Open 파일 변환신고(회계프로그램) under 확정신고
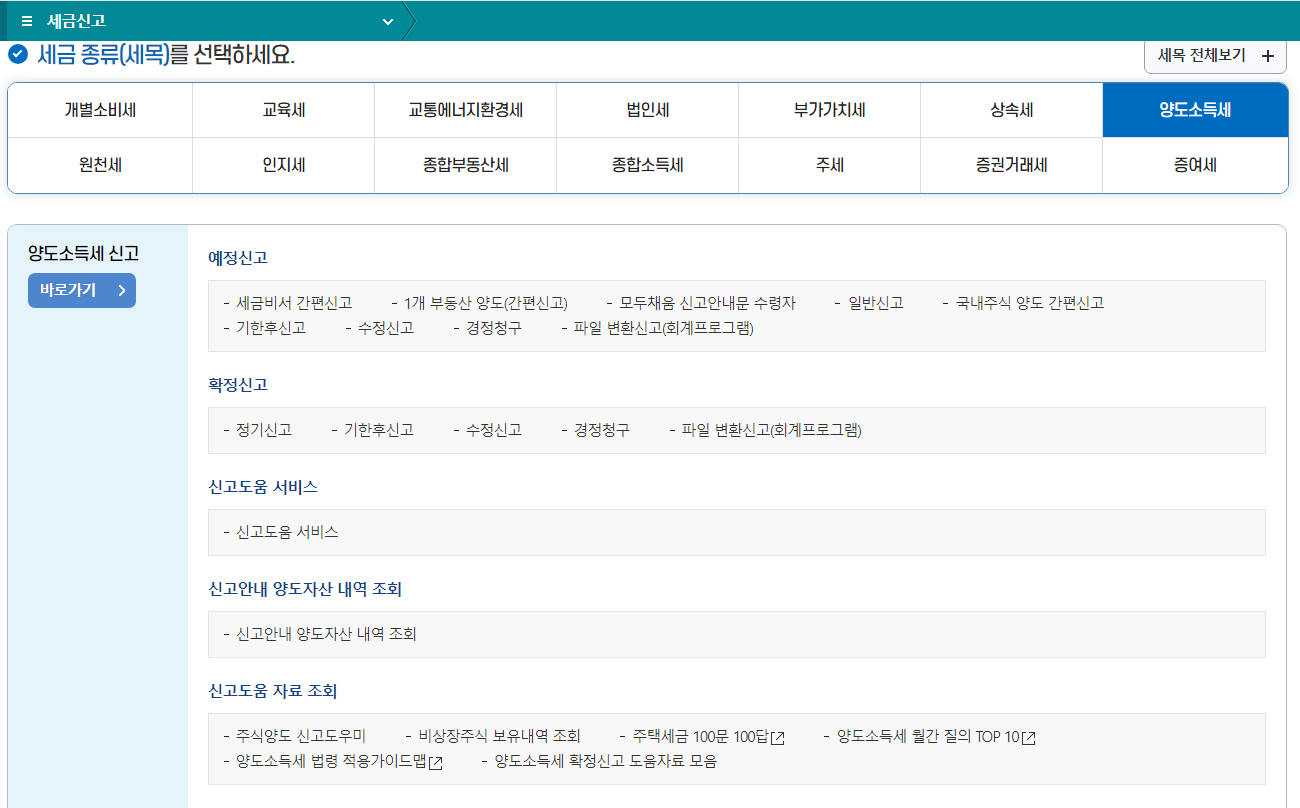The image size is (1300, 808). click(771, 430)
